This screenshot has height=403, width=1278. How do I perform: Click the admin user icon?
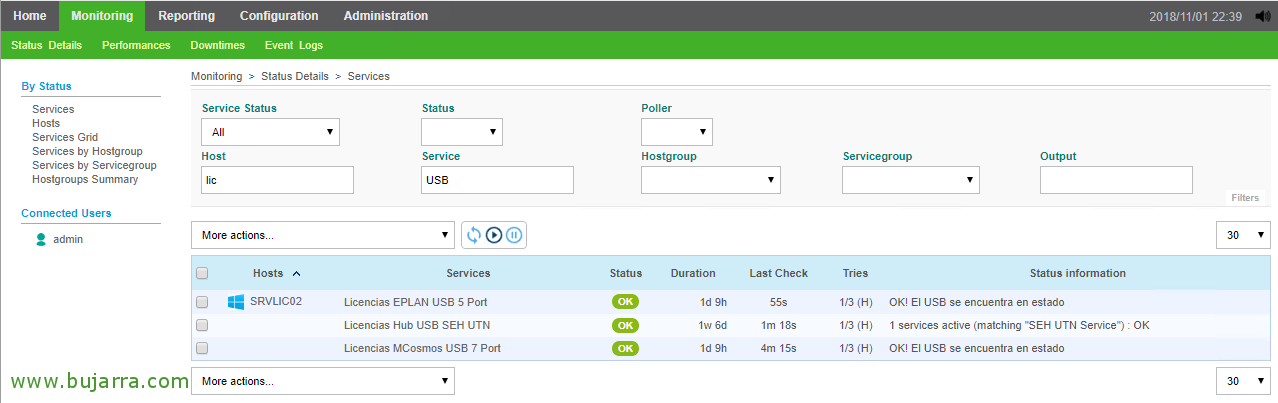click(x=41, y=239)
